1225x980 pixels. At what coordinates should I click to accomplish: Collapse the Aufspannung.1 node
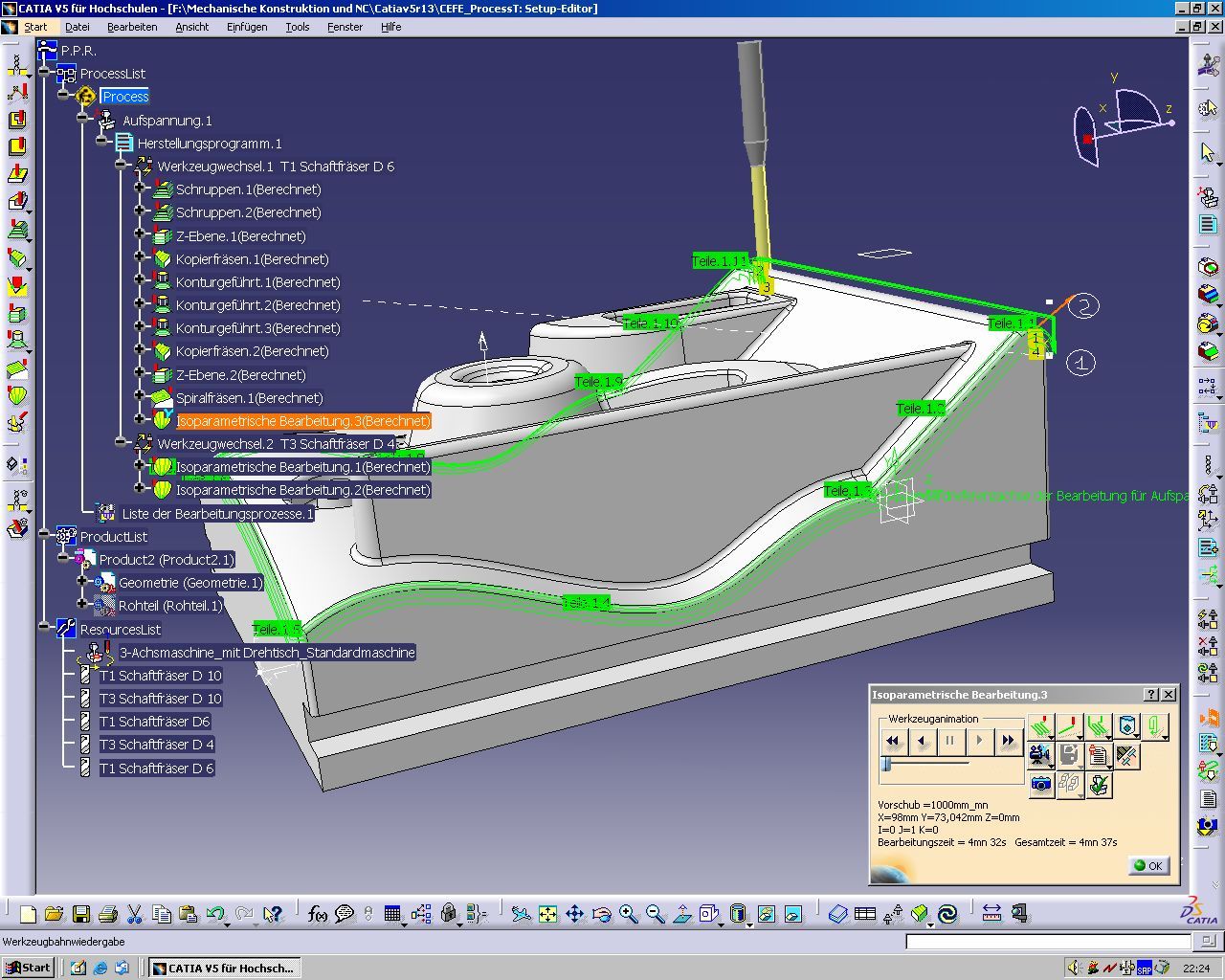coord(82,120)
